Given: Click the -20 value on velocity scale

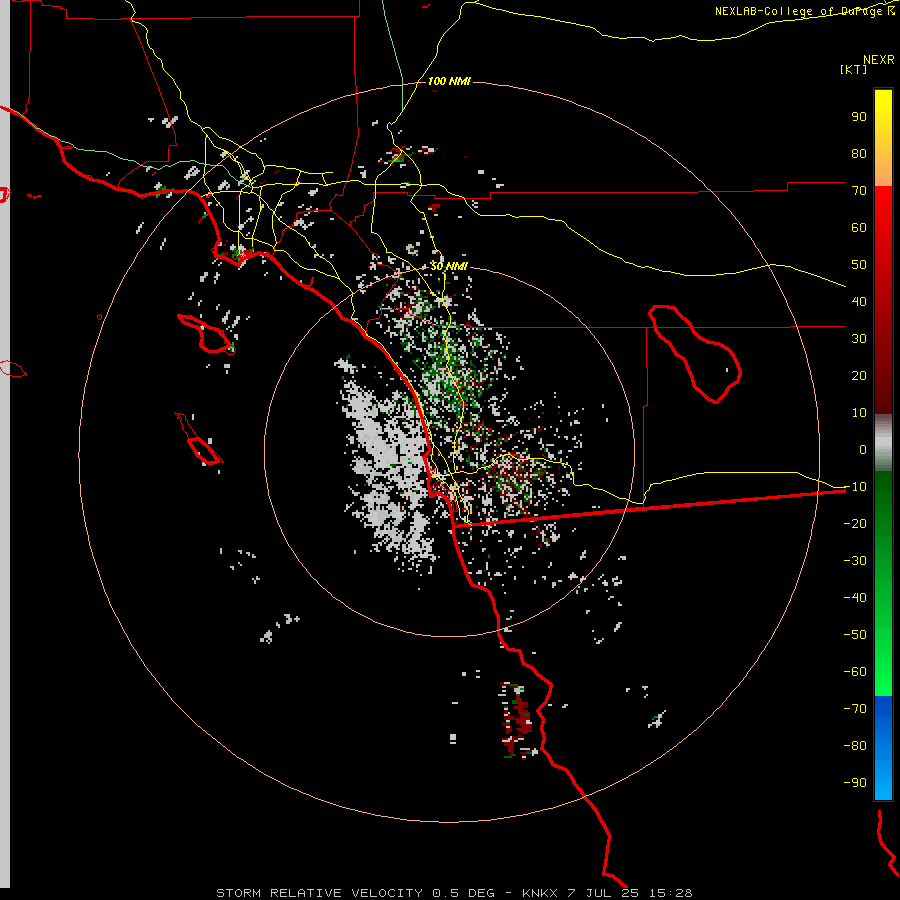Looking at the screenshot, I should 855,523.
